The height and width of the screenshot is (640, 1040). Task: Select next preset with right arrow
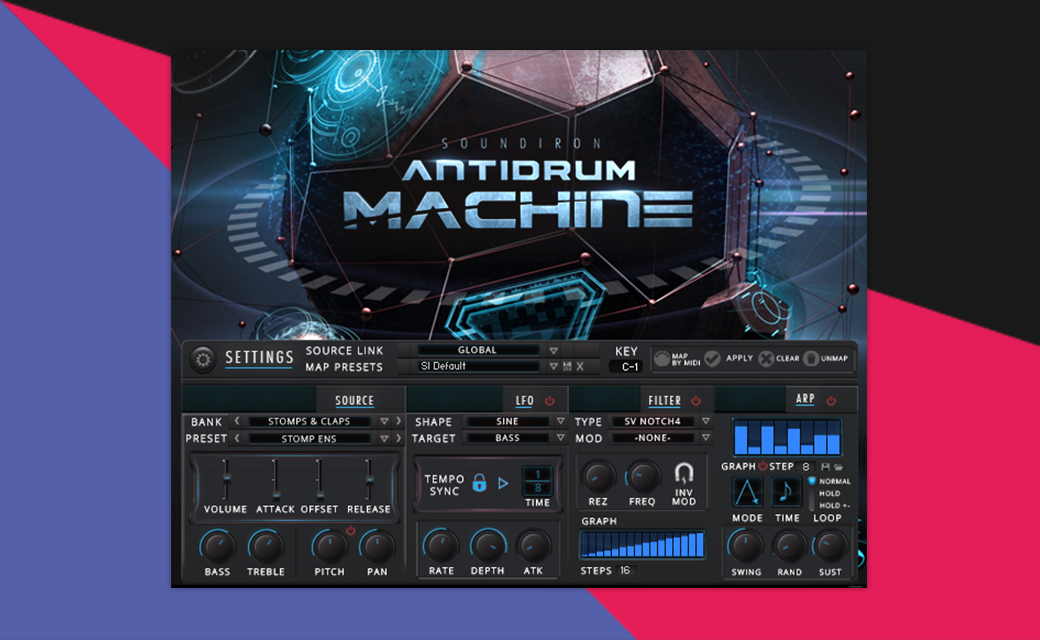[398, 438]
